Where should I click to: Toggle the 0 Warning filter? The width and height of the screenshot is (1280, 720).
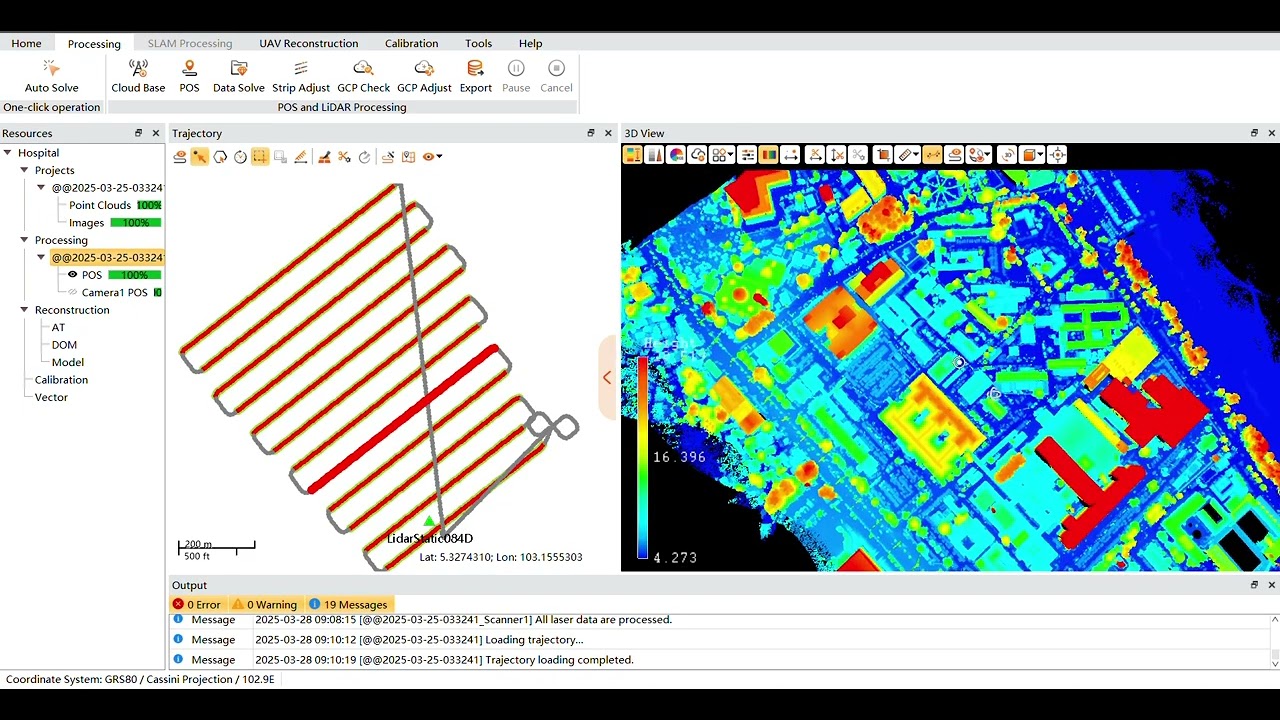pyautogui.click(x=265, y=604)
